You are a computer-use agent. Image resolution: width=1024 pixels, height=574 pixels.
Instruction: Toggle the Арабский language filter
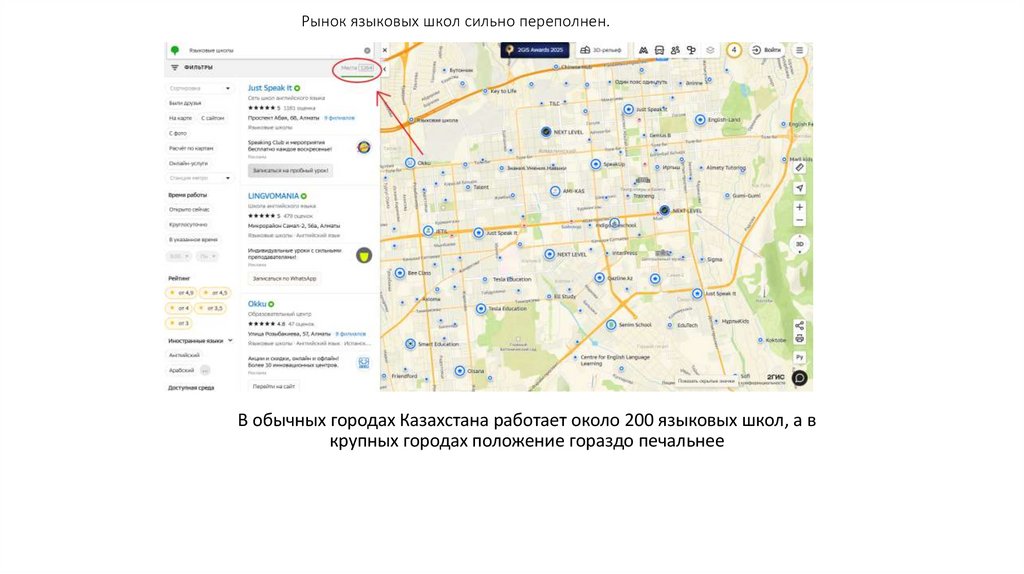pyautogui.click(x=182, y=370)
